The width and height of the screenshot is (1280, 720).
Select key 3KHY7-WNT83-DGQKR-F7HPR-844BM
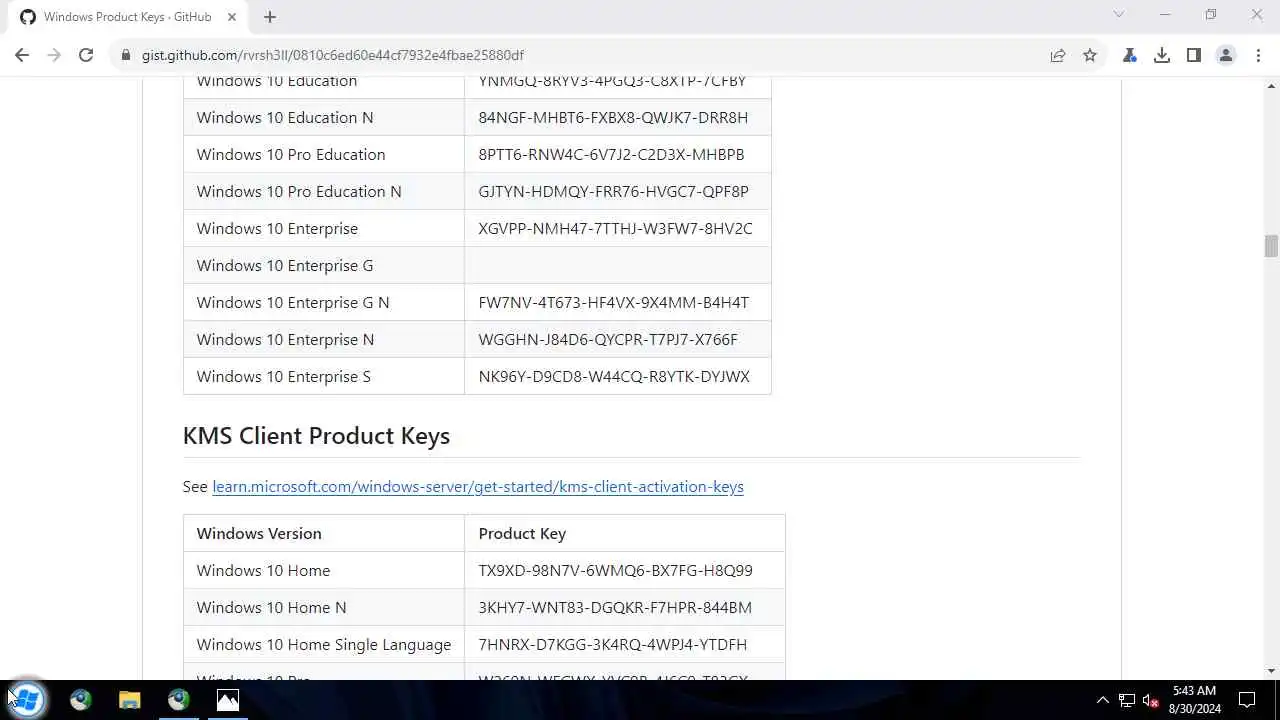[615, 607]
